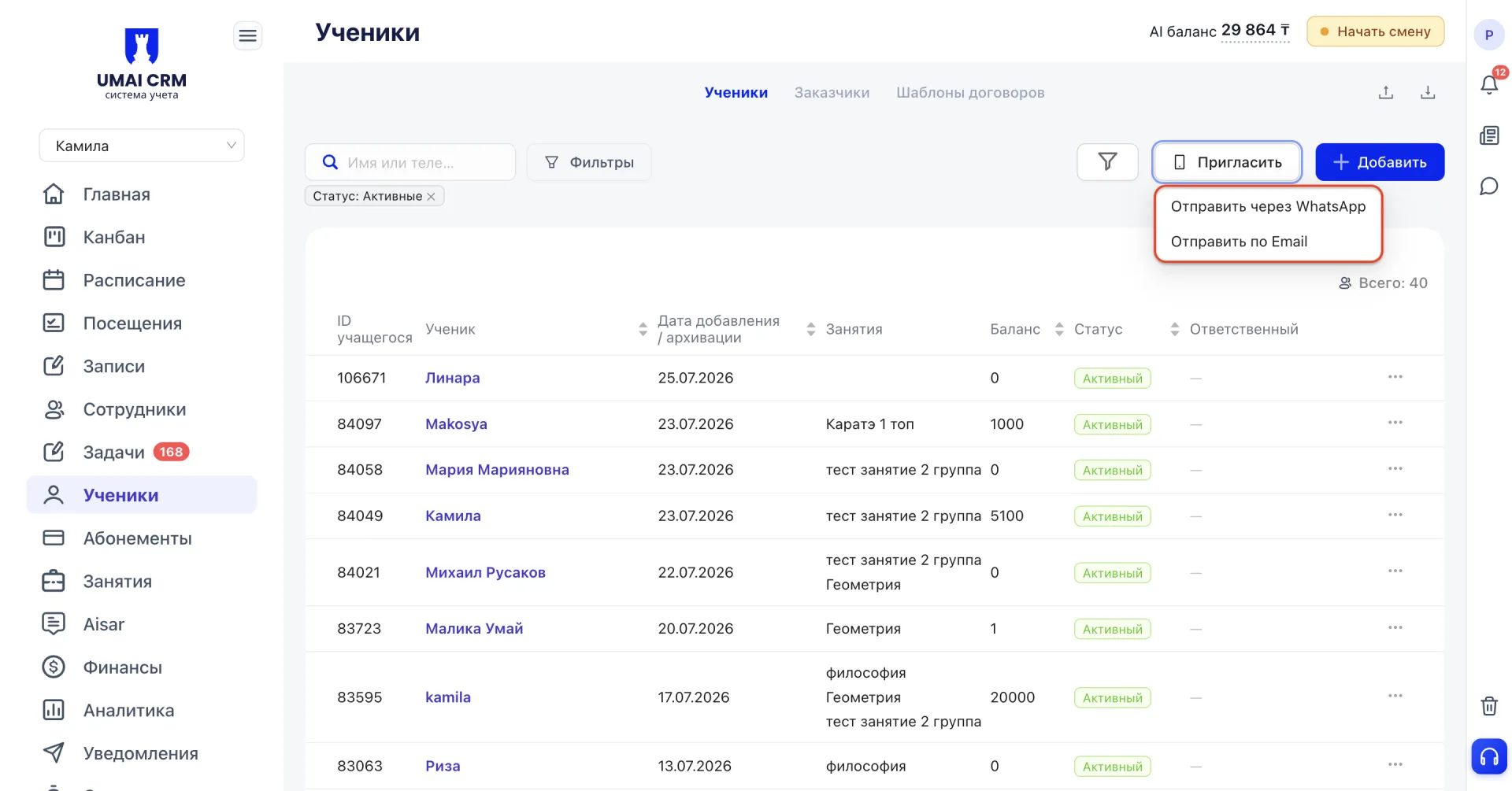Toggle the sidebar hamburger menu
The image size is (1512, 791).
247,35
